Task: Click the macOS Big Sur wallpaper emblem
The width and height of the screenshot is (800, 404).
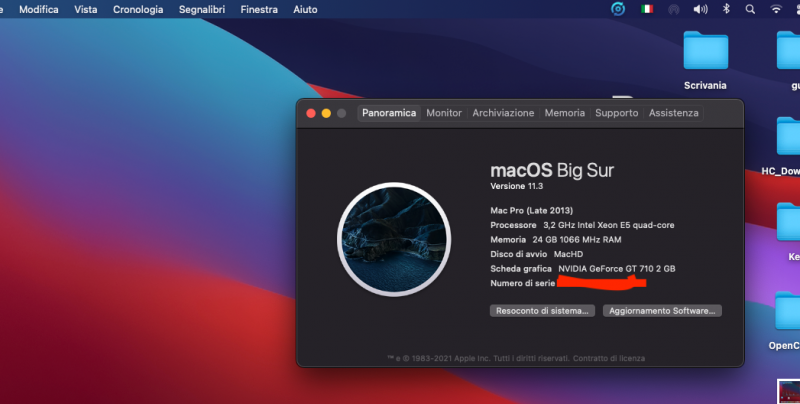Action: 394,239
